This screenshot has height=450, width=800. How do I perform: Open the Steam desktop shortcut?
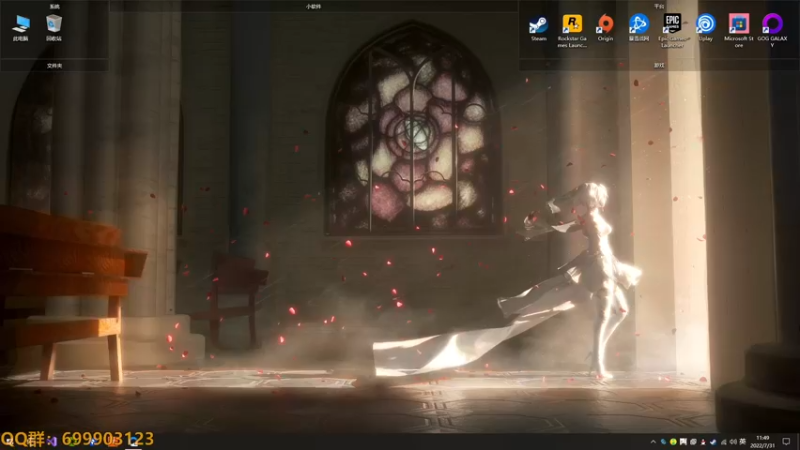[x=539, y=29]
